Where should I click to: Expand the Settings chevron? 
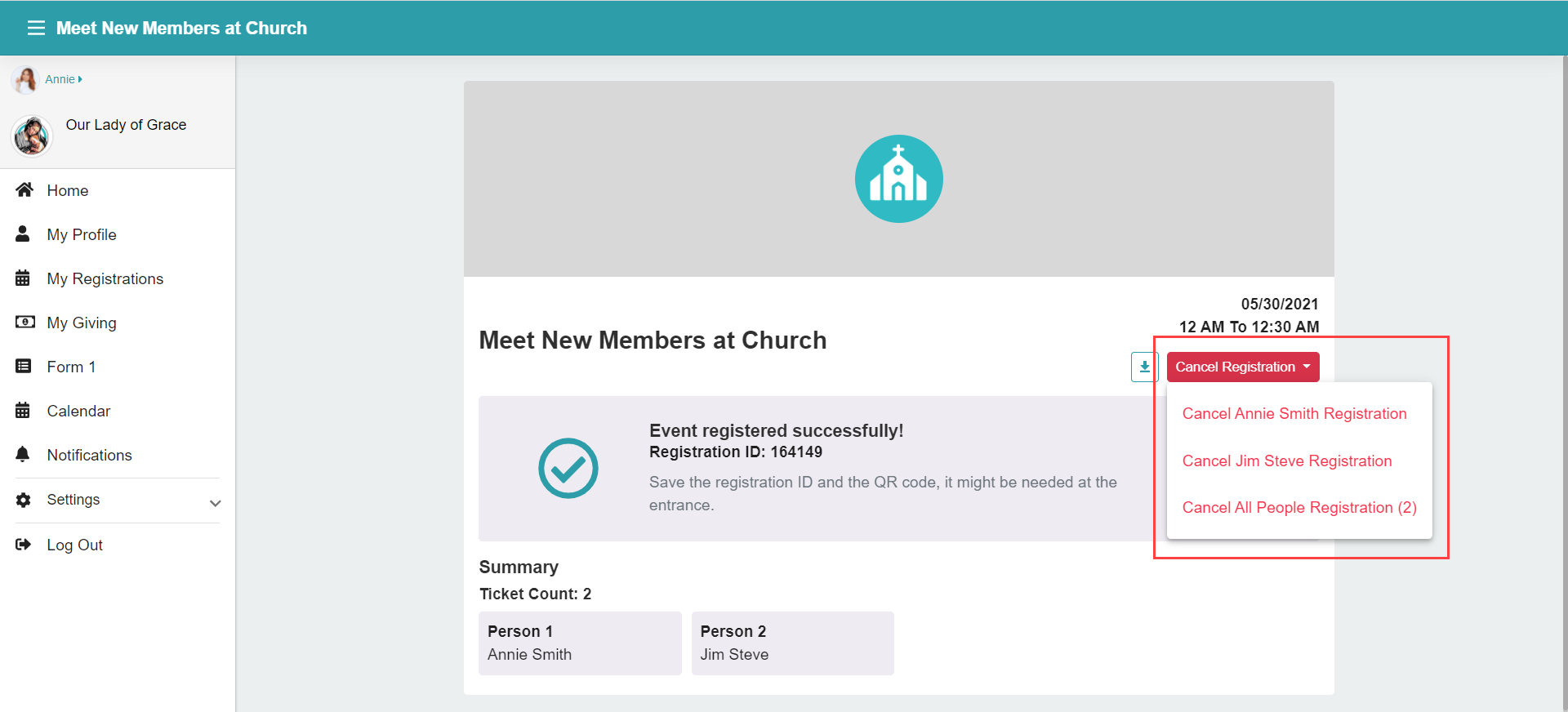click(x=215, y=503)
